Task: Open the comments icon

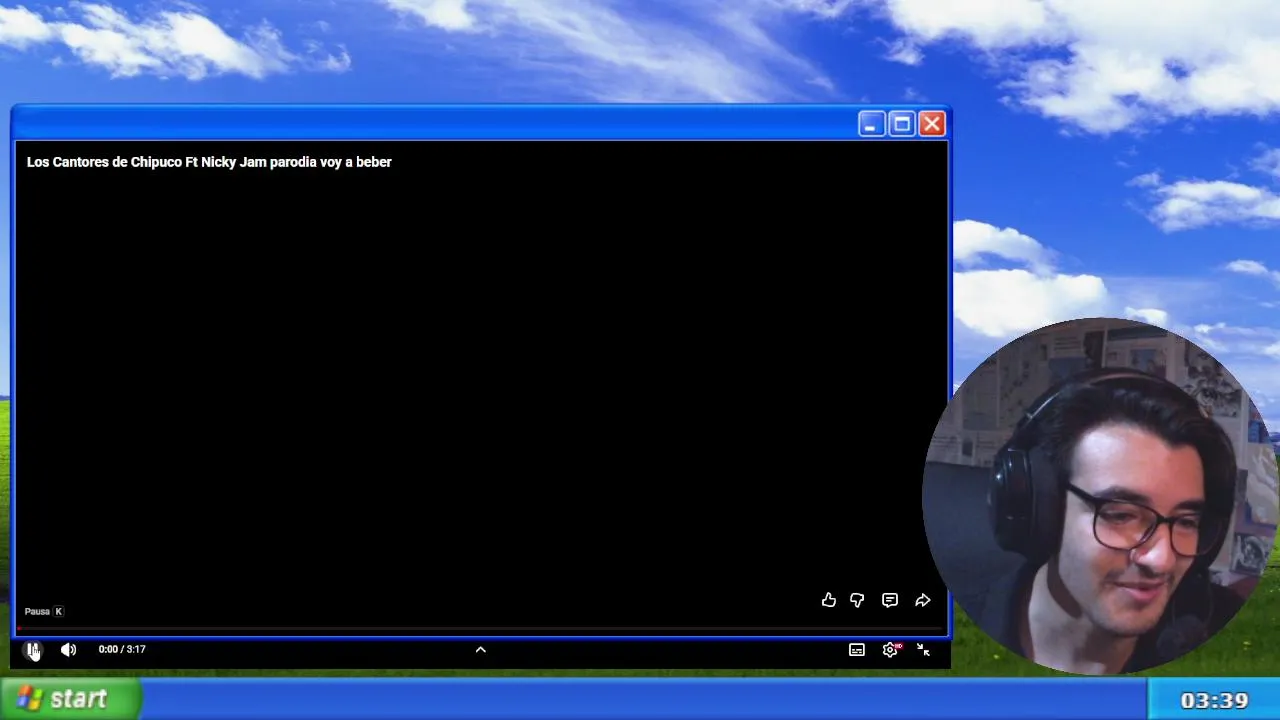Action: [890, 600]
